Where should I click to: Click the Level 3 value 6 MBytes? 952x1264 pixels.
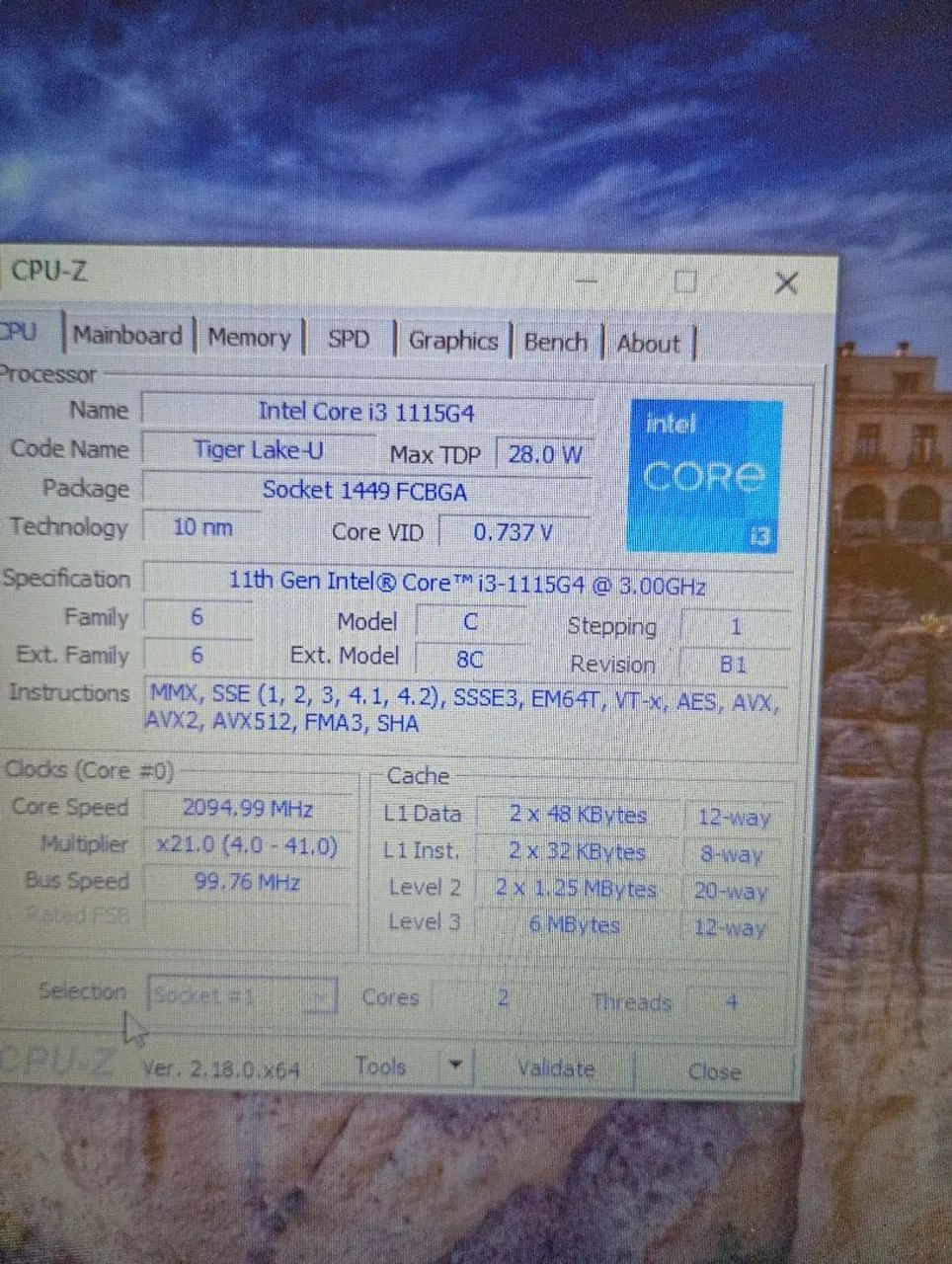pyautogui.click(x=576, y=924)
